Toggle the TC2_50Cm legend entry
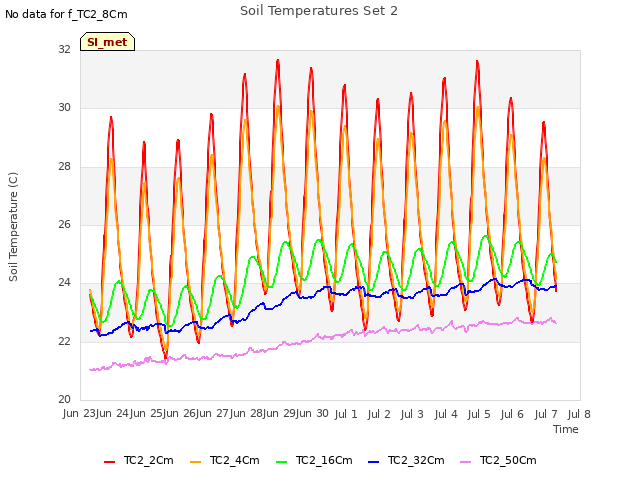The image size is (640, 480). (x=498, y=460)
